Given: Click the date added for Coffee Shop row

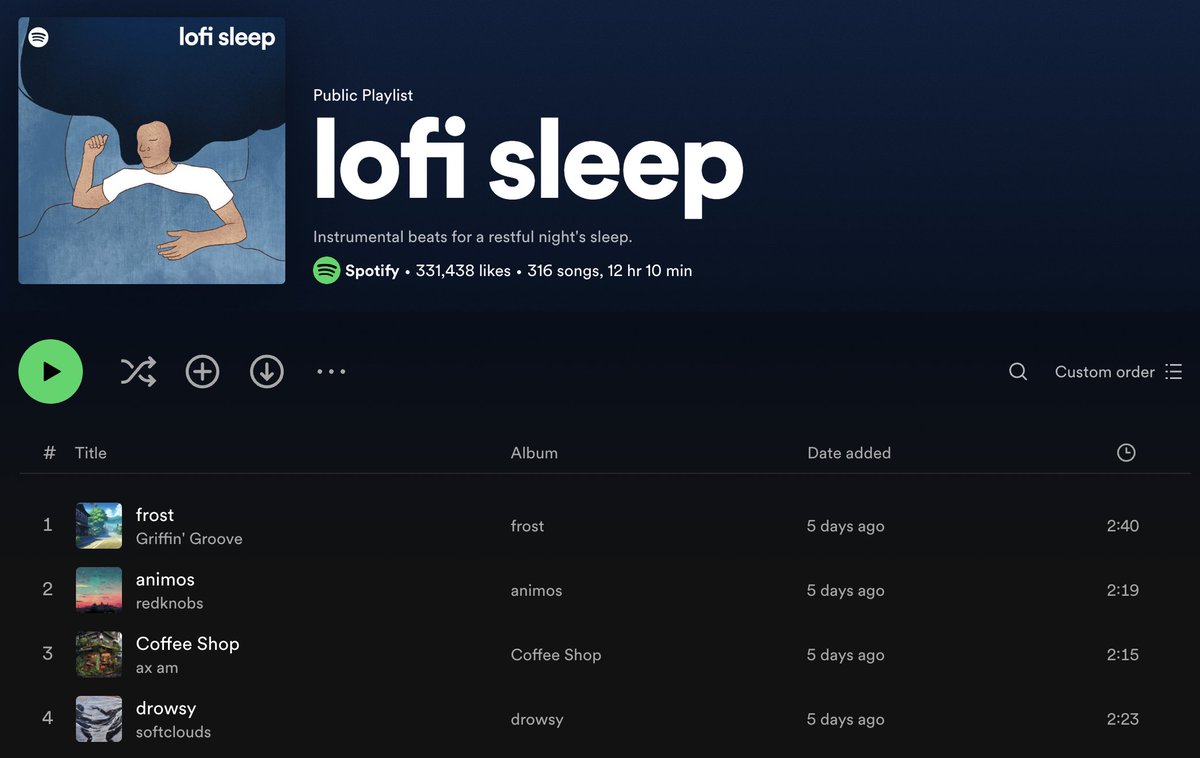Looking at the screenshot, I should coord(846,655).
